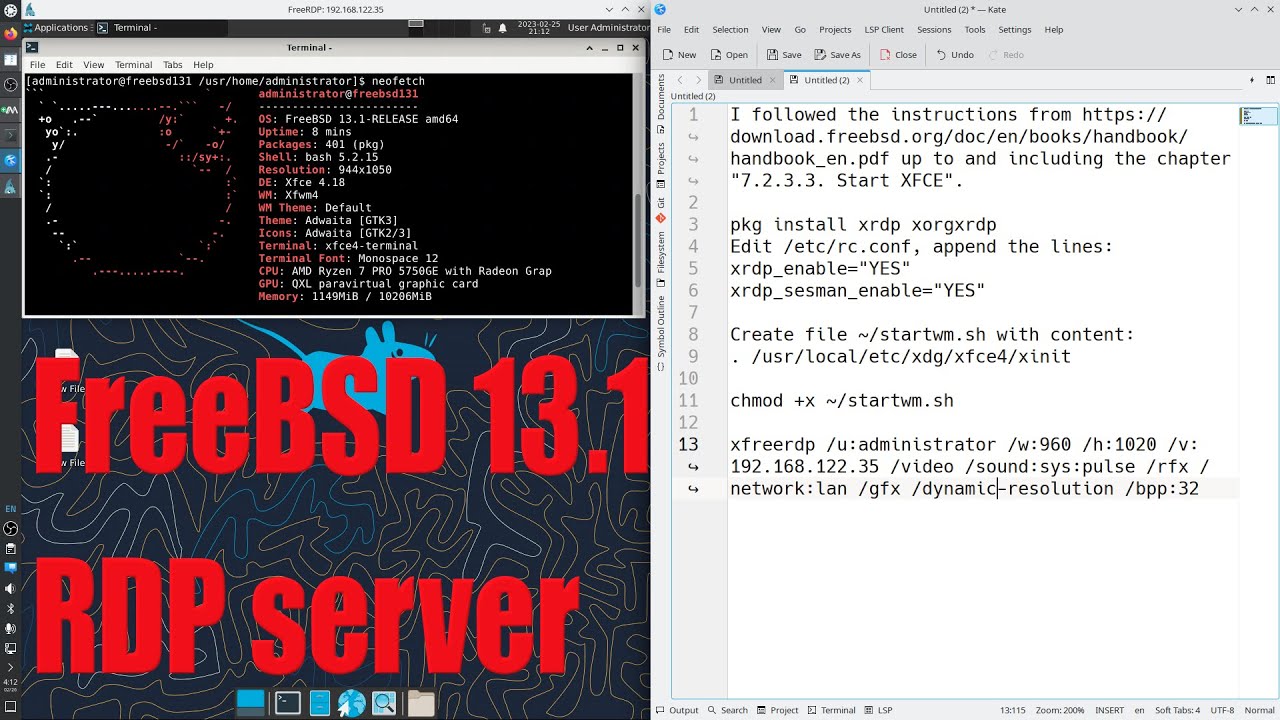
Task: Launch file manager cabinet icon in dock
Action: [320, 703]
